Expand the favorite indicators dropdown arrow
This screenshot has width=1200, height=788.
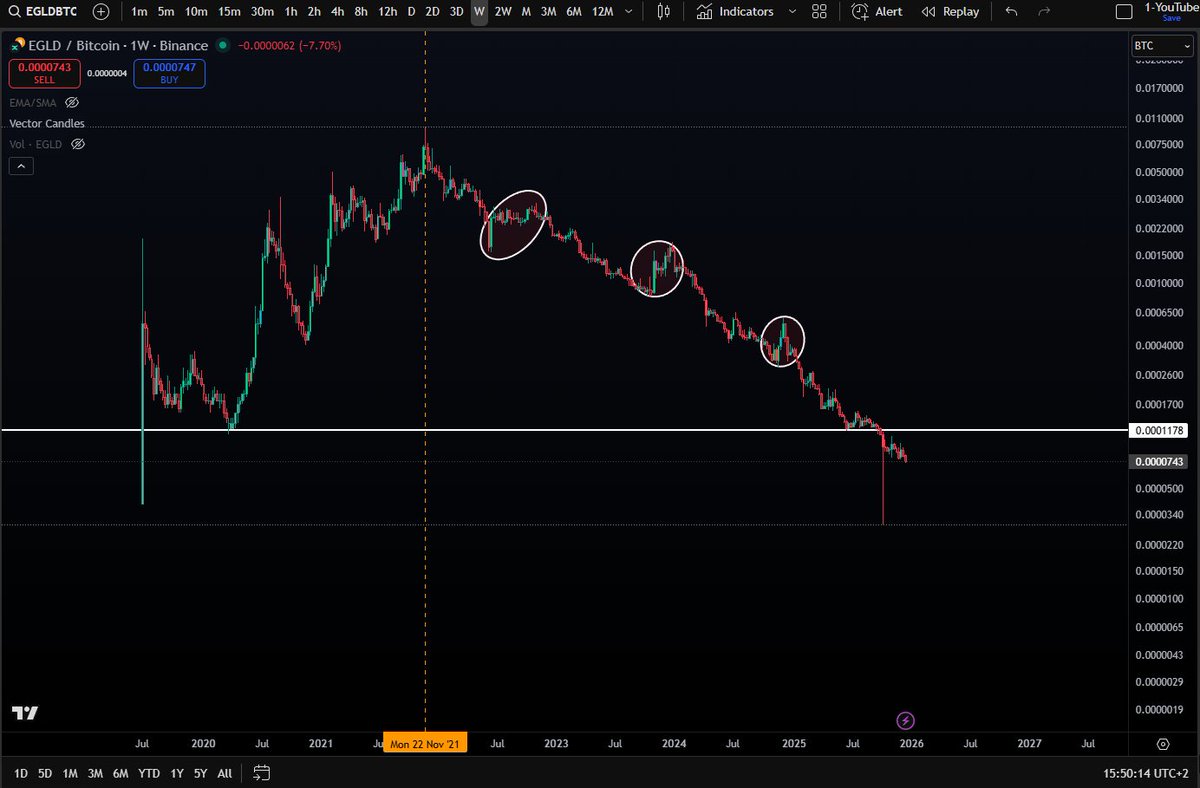[792, 12]
